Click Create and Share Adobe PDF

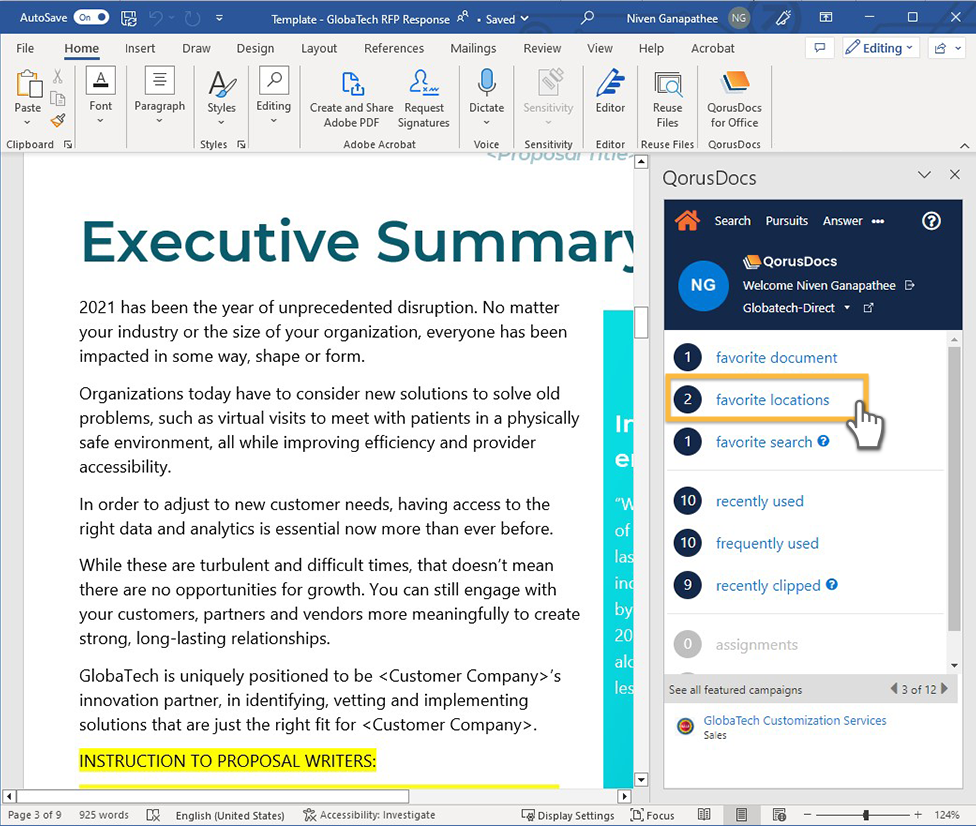coord(351,98)
